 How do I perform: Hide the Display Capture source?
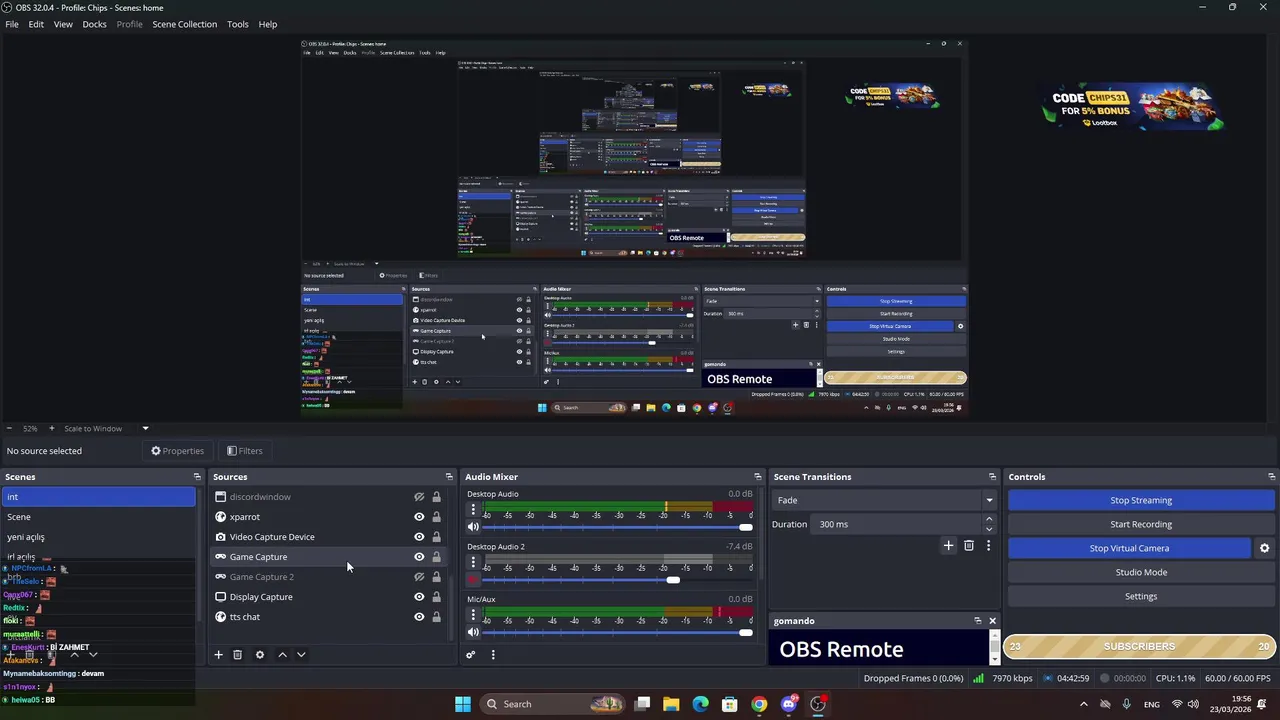pyautogui.click(x=419, y=597)
